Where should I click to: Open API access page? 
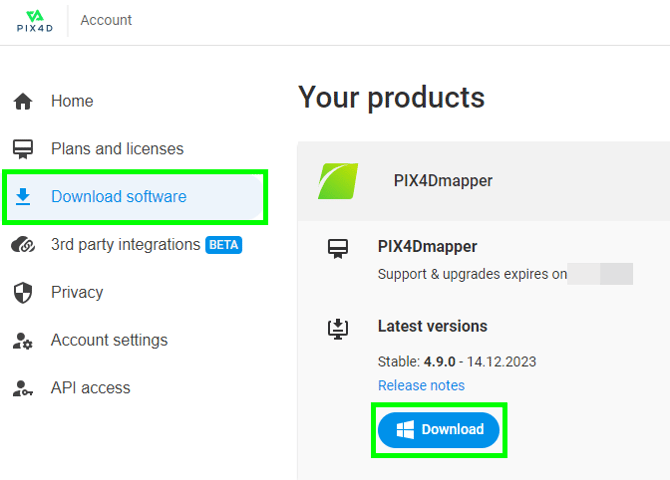pos(90,388)
